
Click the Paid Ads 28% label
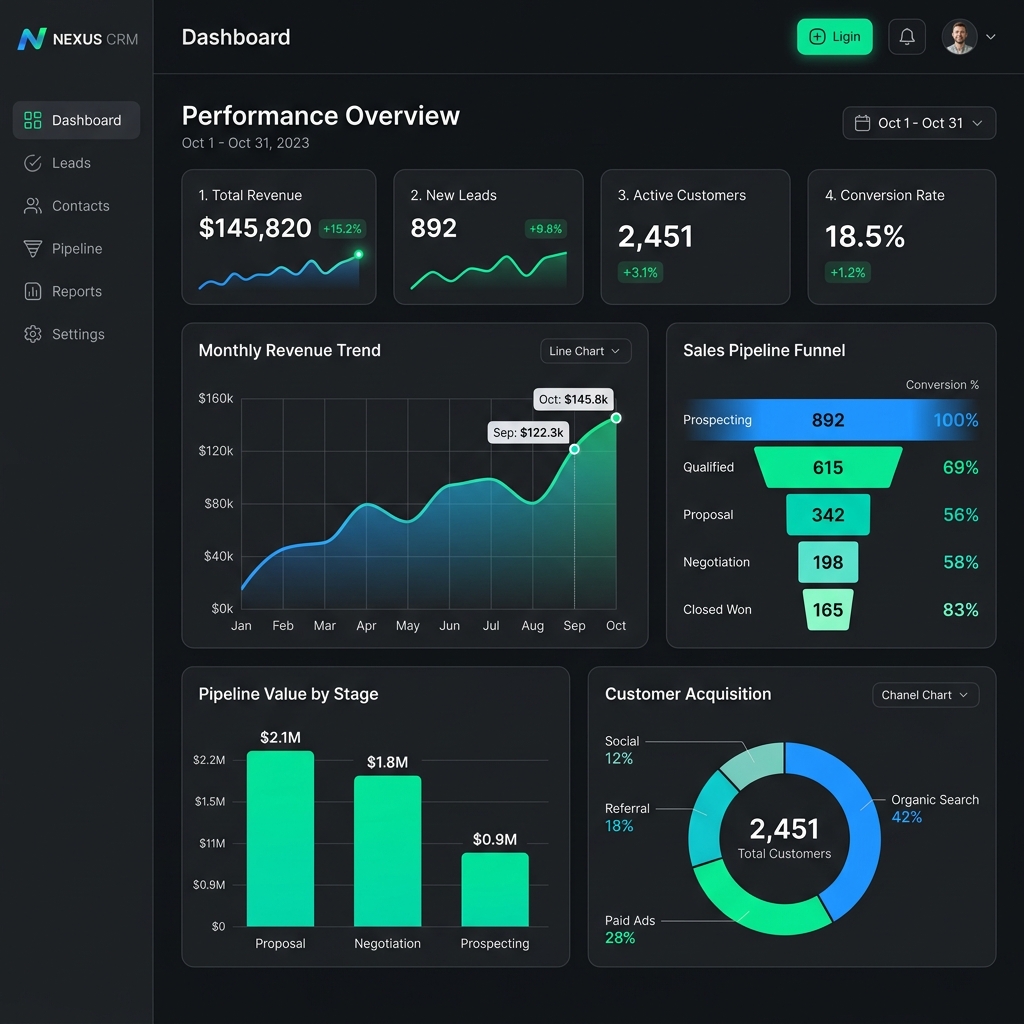pos(630,929)
